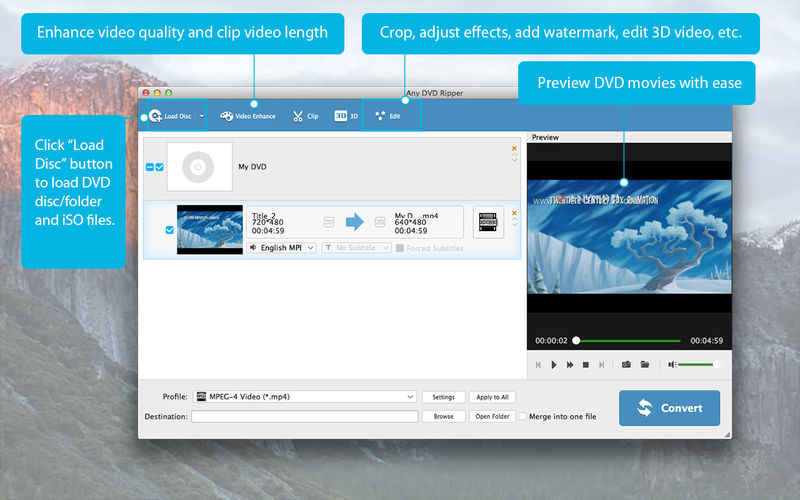Open the Video Enhance tool
800x500 pixels.
[248, 116]
